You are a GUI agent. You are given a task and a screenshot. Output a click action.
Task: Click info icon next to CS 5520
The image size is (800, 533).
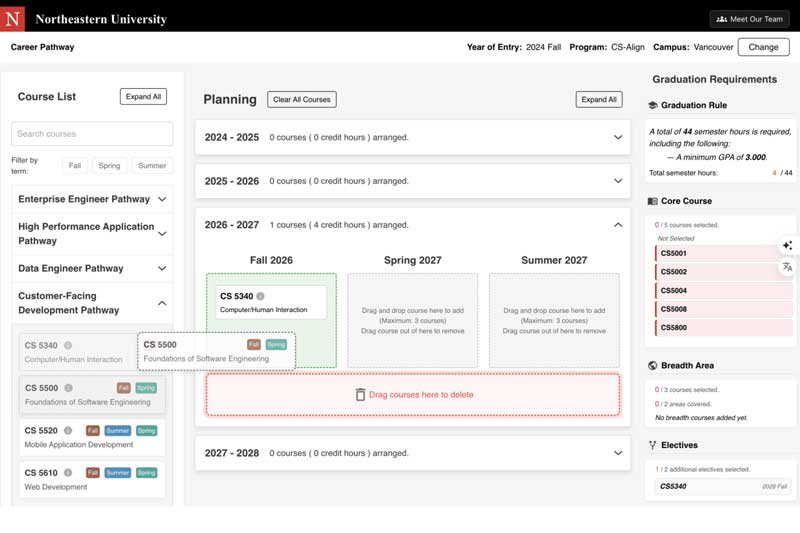click(68, 430)
